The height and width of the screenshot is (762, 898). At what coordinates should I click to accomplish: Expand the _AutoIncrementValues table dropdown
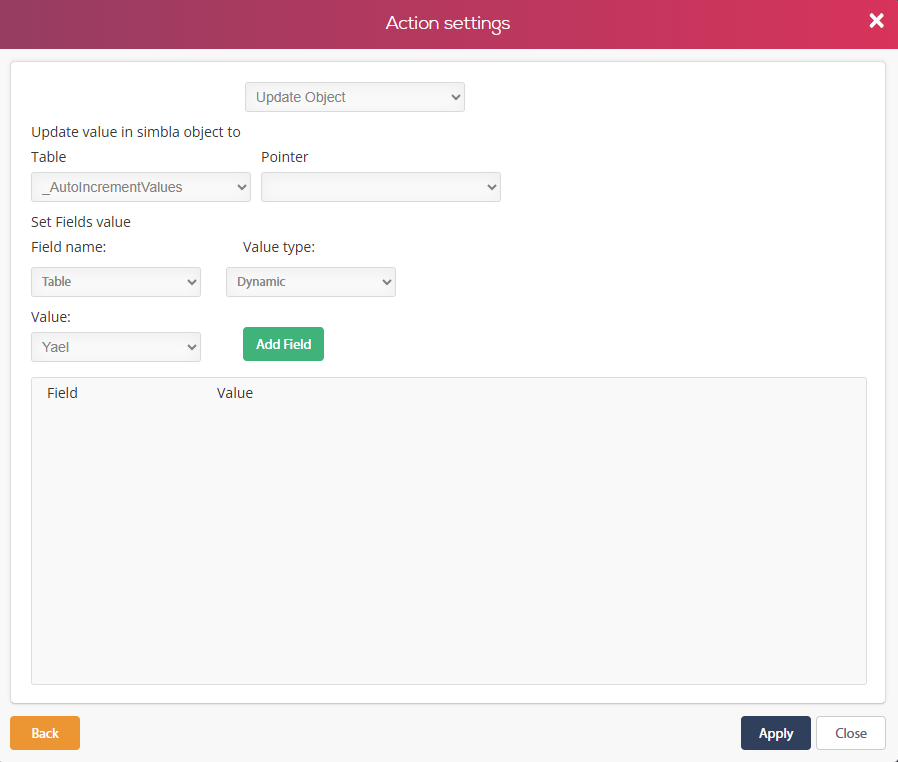click(x=140, y=187)
